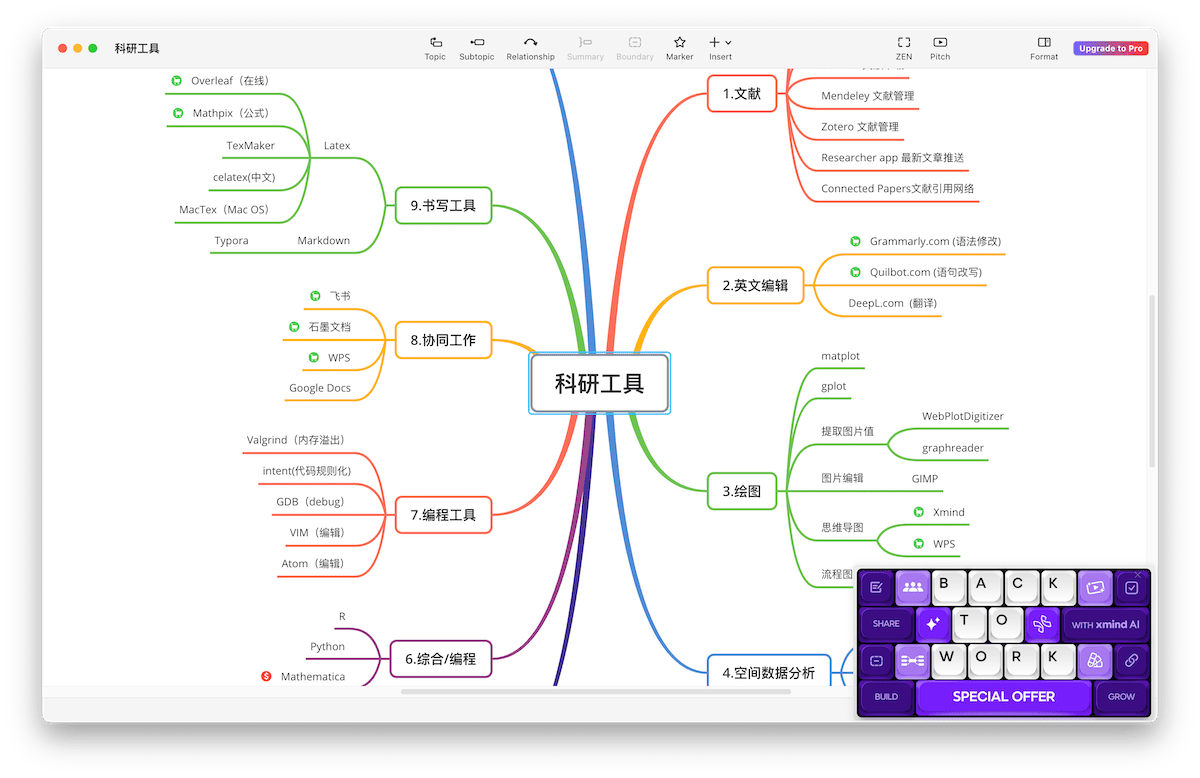Screen dimensions: 1200x778
Task: Select the 2.英文编辑 main topic
Action: point(755,285)
